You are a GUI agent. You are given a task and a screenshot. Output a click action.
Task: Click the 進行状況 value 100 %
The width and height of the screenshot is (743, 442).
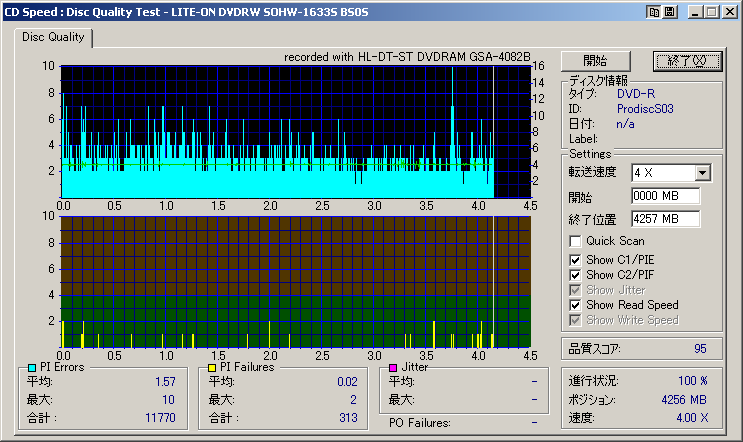[693, 381]
